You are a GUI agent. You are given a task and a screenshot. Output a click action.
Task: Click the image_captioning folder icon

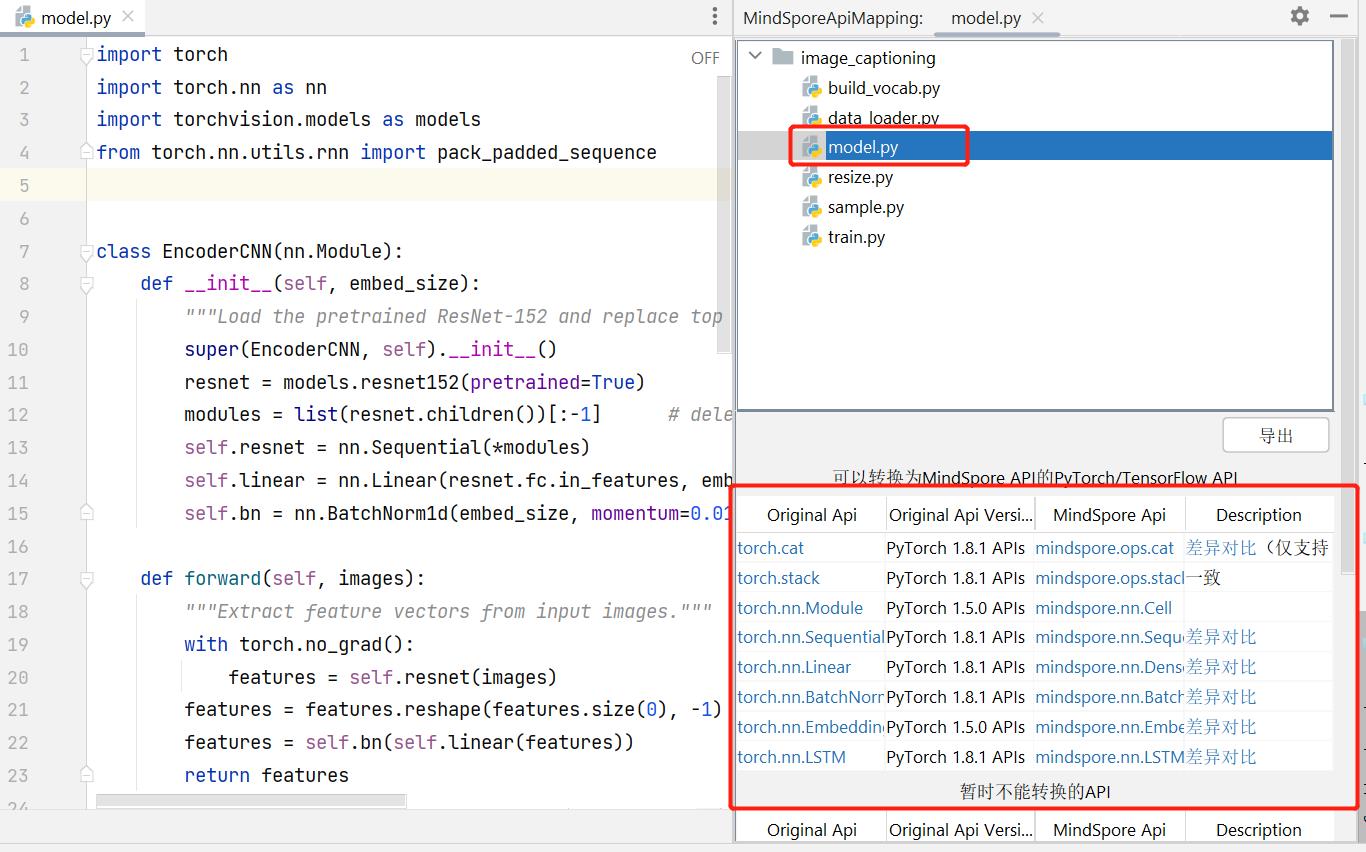[x=783, y=58]
